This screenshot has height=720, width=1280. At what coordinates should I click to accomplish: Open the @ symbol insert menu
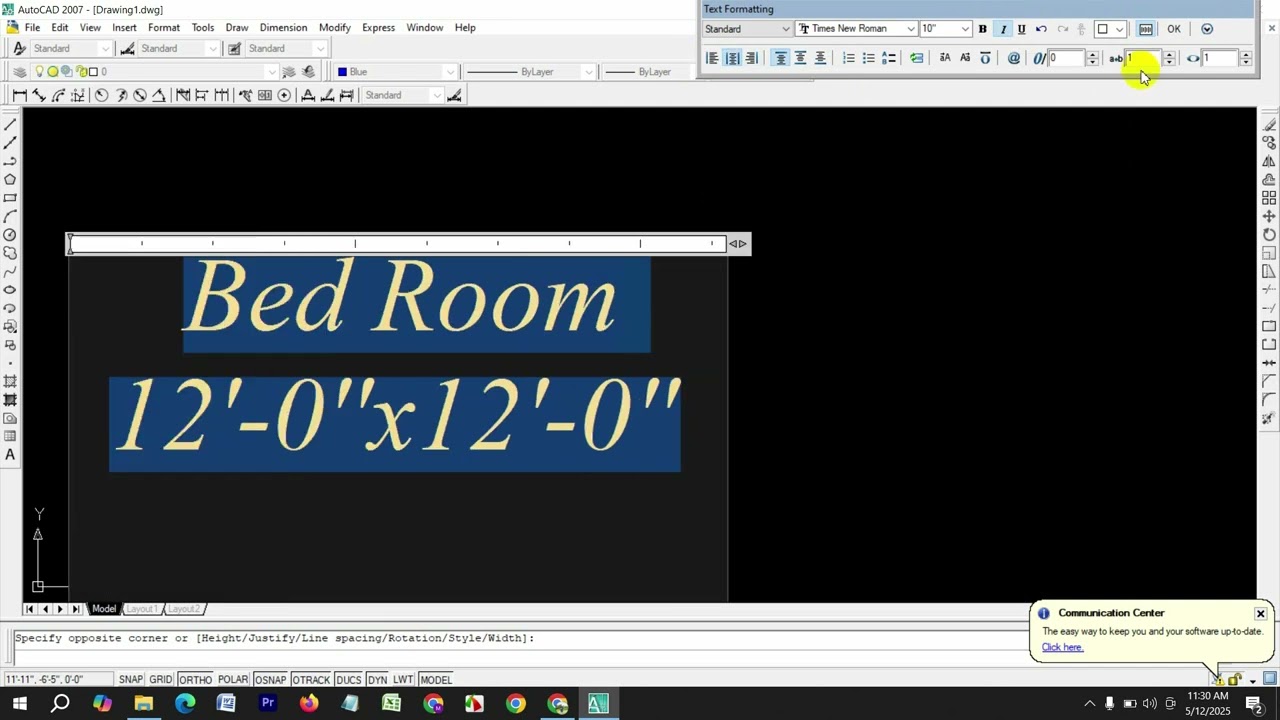(1013, 58)
